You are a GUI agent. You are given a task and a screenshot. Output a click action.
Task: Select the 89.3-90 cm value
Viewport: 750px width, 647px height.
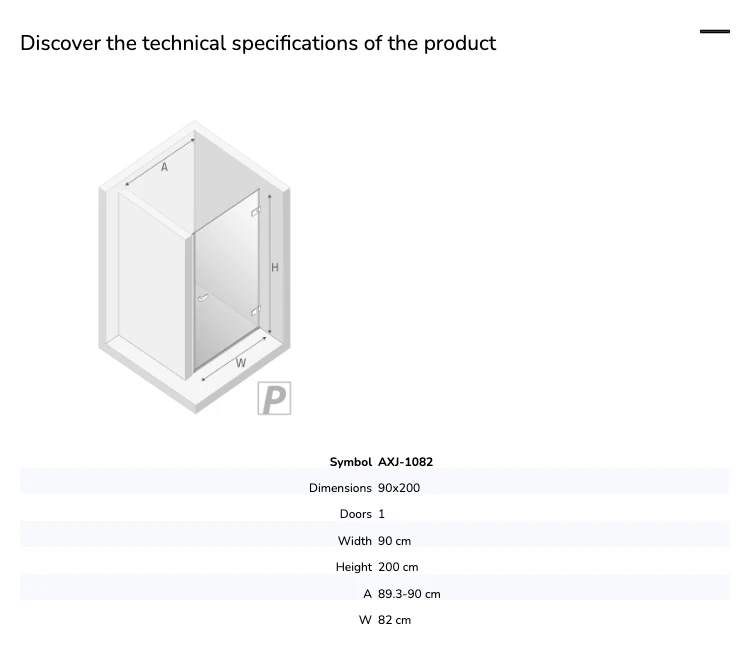(x=409, y=594)
